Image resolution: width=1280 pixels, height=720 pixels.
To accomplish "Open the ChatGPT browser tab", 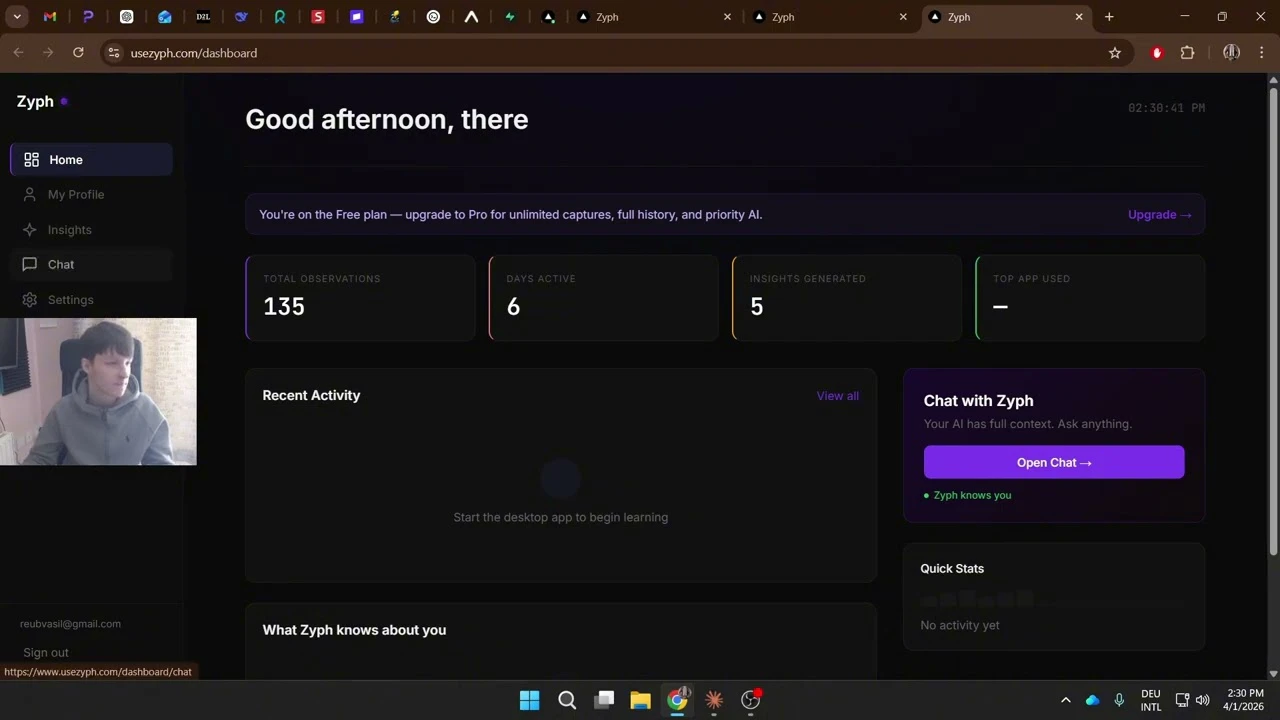I will [126, 17].
